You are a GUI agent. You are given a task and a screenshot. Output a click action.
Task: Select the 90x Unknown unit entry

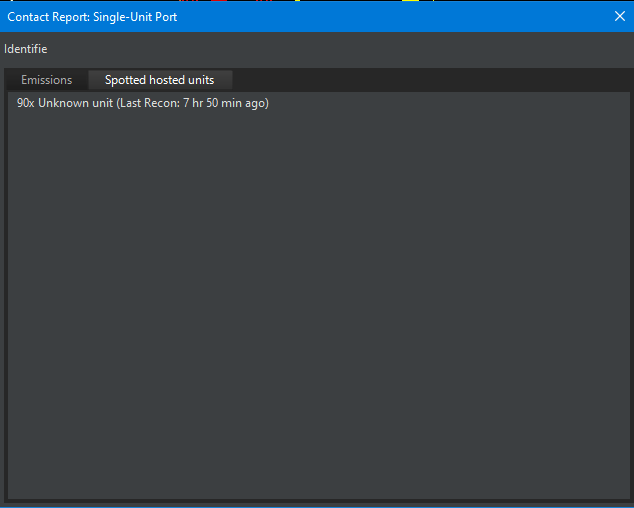point(143,103)
